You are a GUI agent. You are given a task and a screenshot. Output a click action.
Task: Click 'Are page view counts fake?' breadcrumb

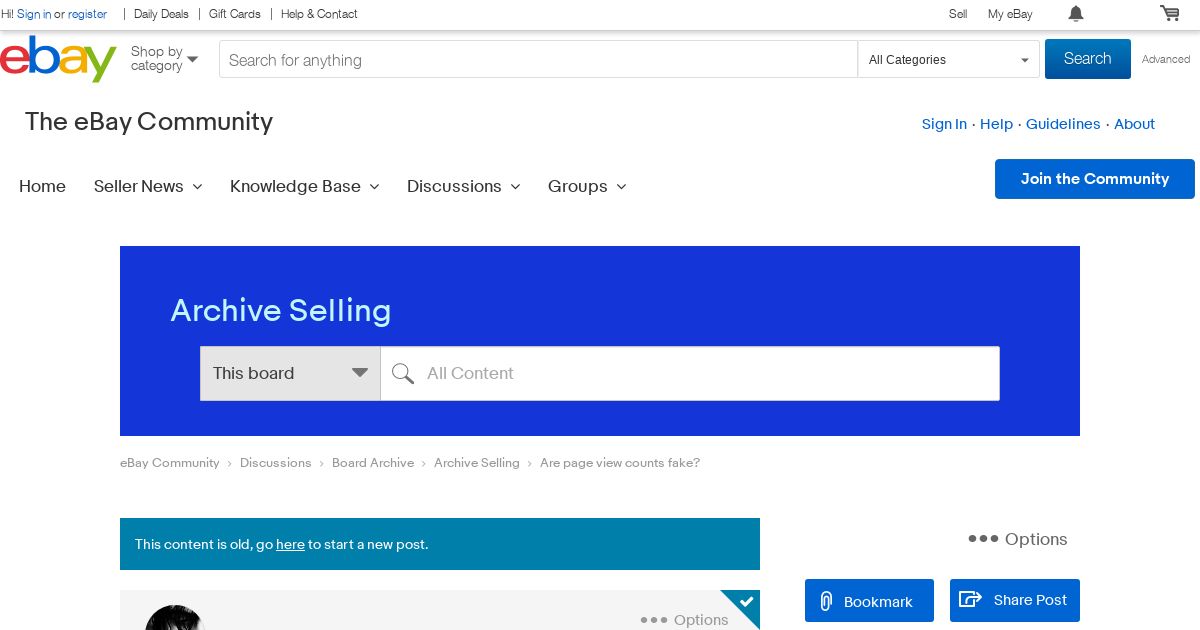coord(620,463)
